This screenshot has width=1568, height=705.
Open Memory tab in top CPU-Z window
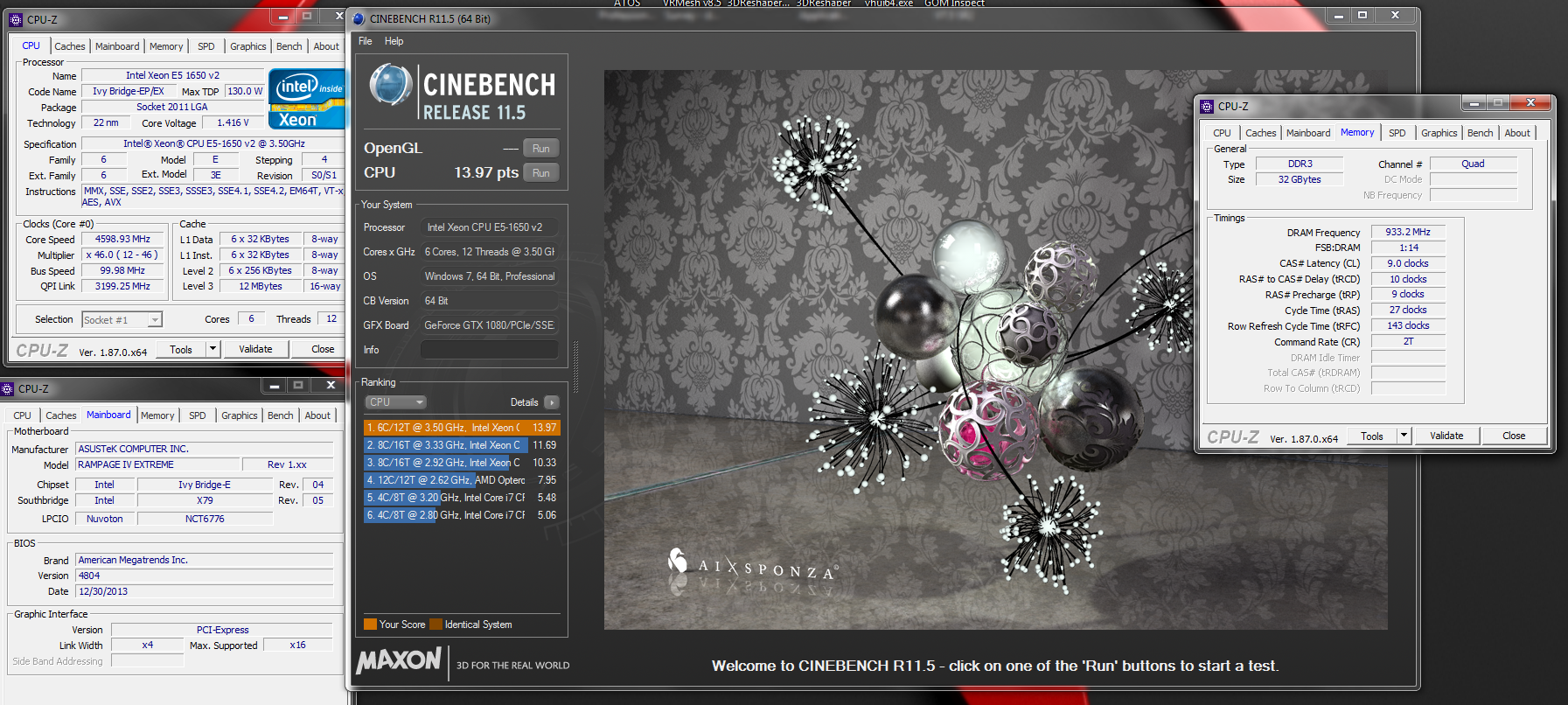166,46
